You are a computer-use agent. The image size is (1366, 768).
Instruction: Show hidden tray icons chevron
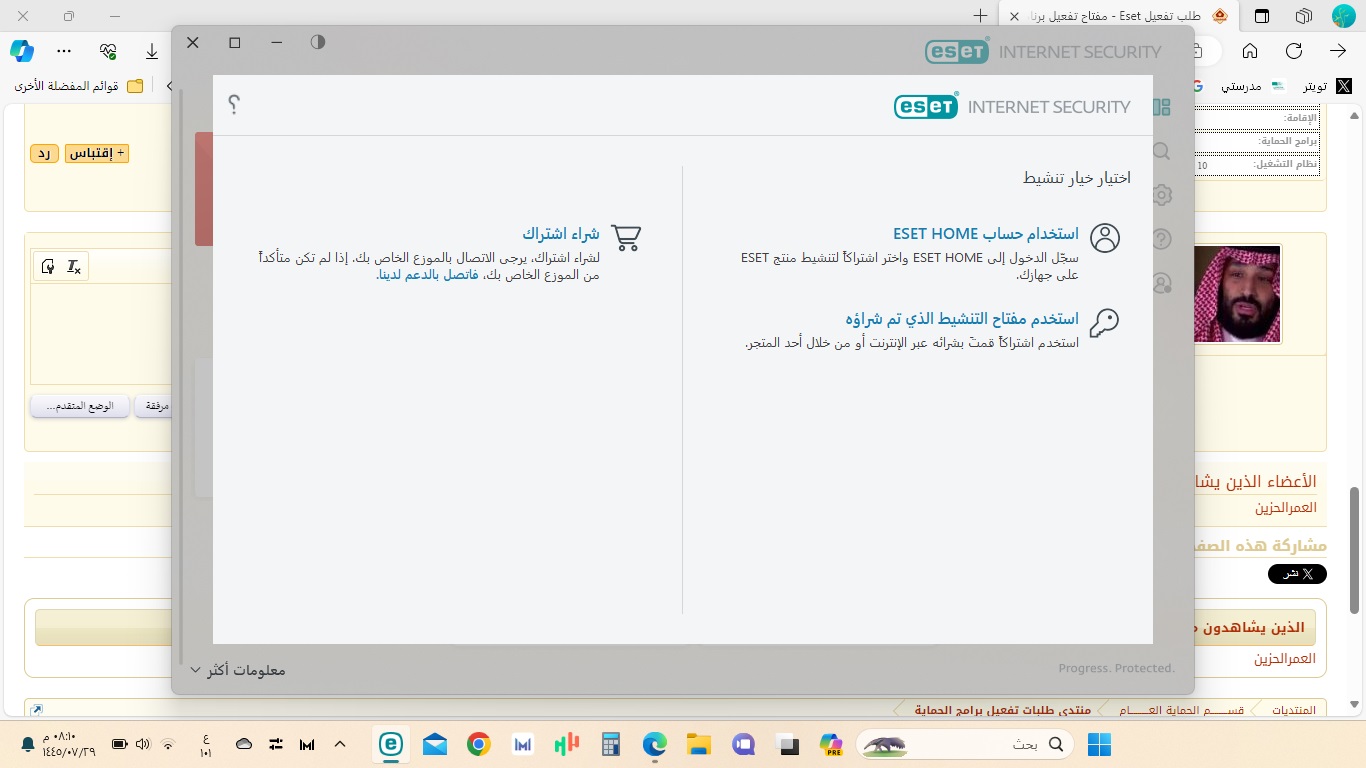pyautogui.click(x=339, y=744)
